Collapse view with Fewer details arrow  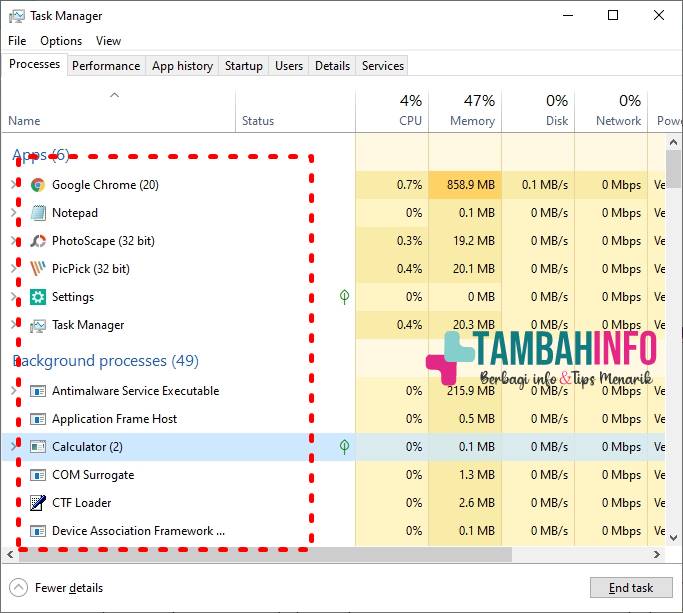coord(18,588)
